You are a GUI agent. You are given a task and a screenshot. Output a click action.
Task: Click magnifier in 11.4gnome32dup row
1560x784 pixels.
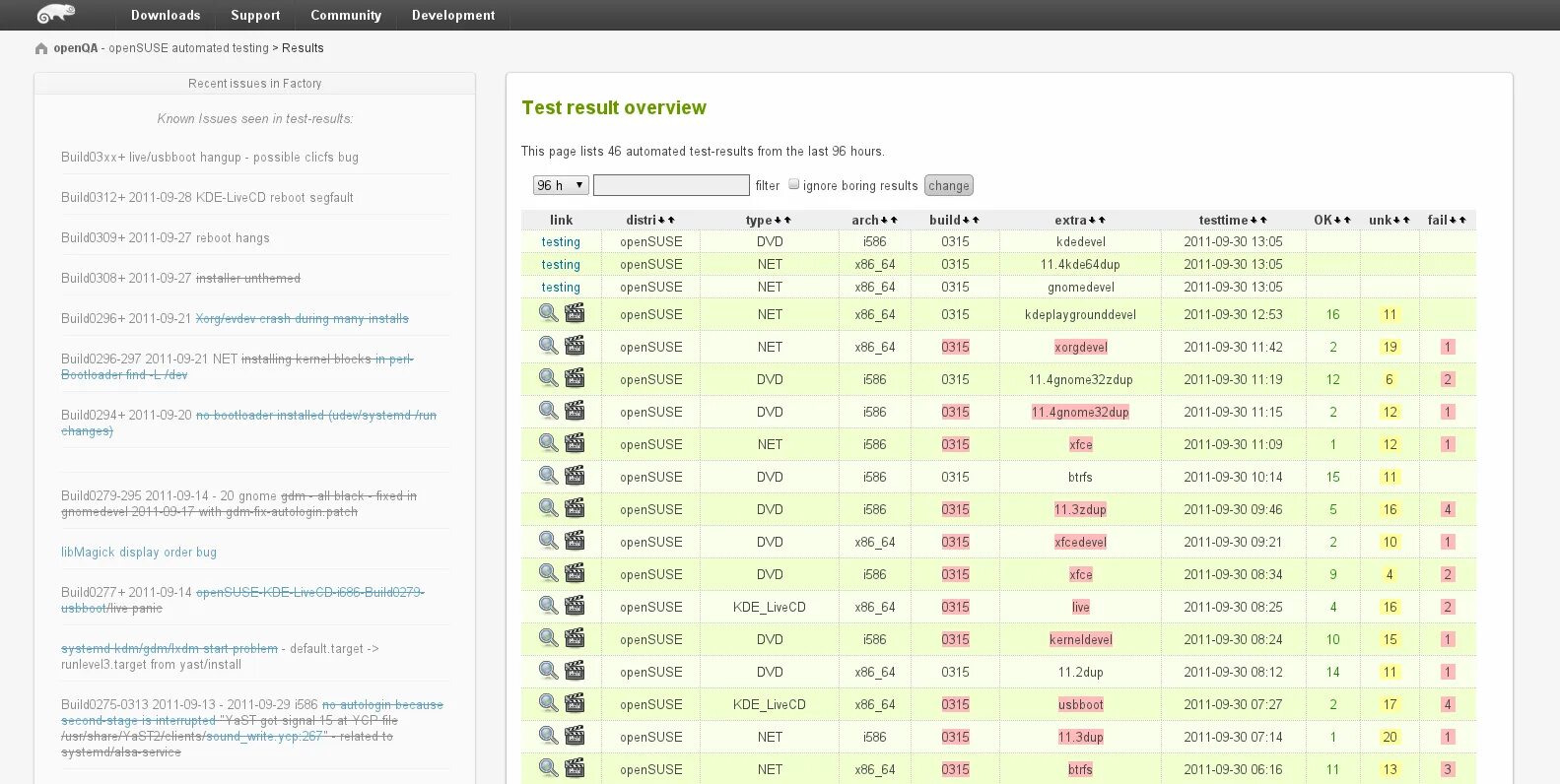click(x=548, y=410)
